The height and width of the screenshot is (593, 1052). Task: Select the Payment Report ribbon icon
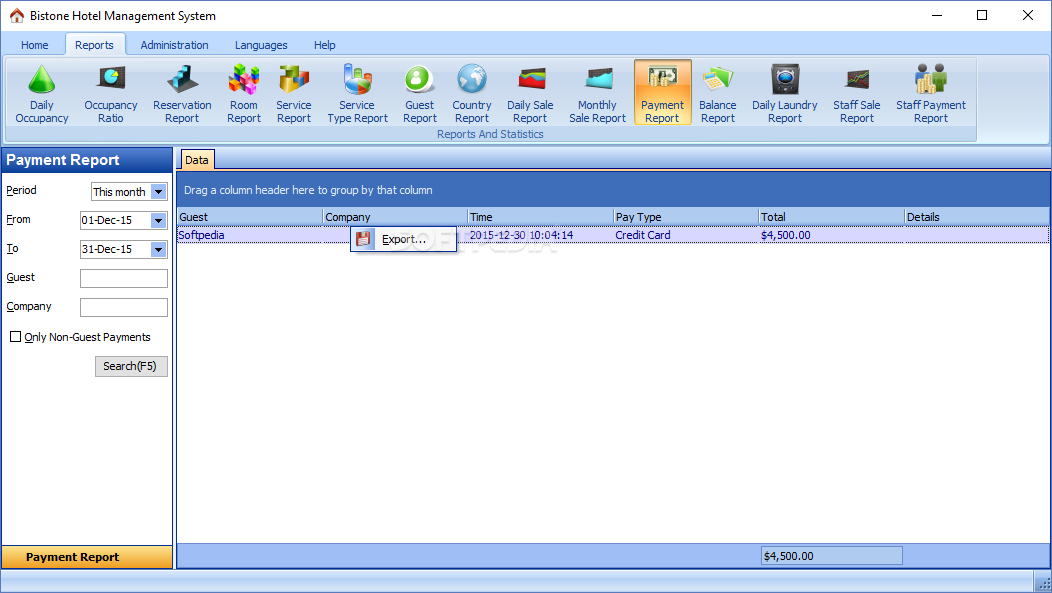[x=662, y=93]
